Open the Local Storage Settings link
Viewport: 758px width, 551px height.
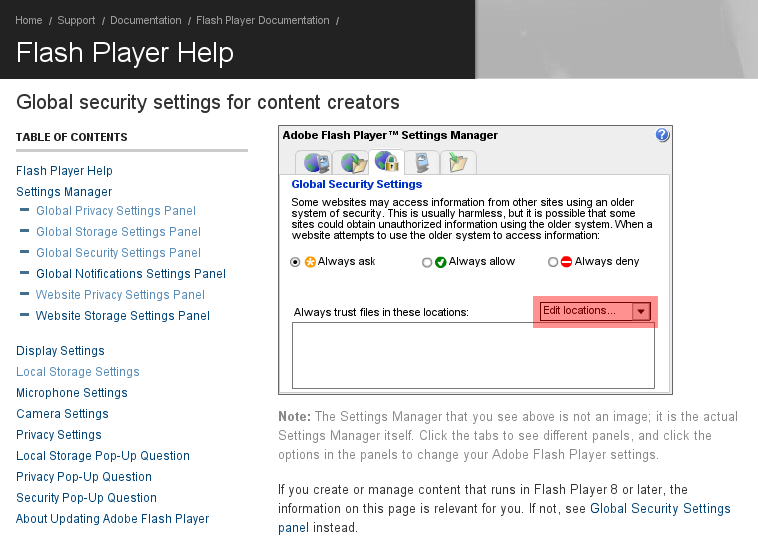click(x=78, y=372)
